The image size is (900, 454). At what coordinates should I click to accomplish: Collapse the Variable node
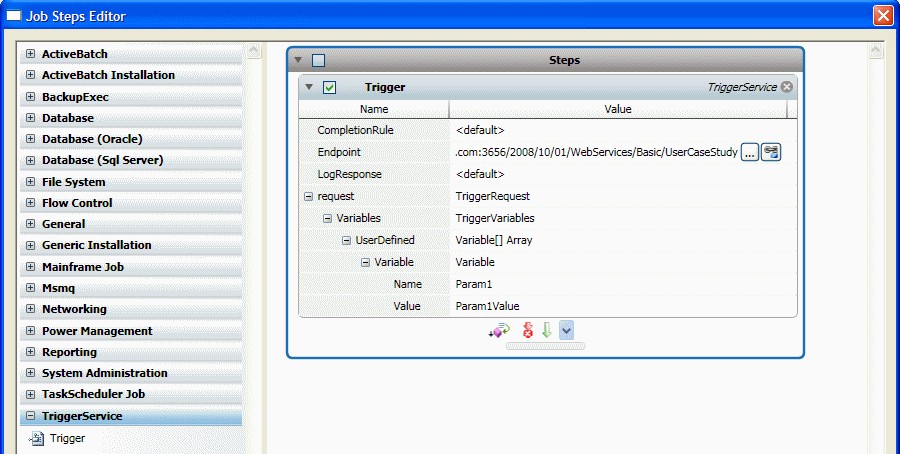pyautogui.click(x=365, y=262)
